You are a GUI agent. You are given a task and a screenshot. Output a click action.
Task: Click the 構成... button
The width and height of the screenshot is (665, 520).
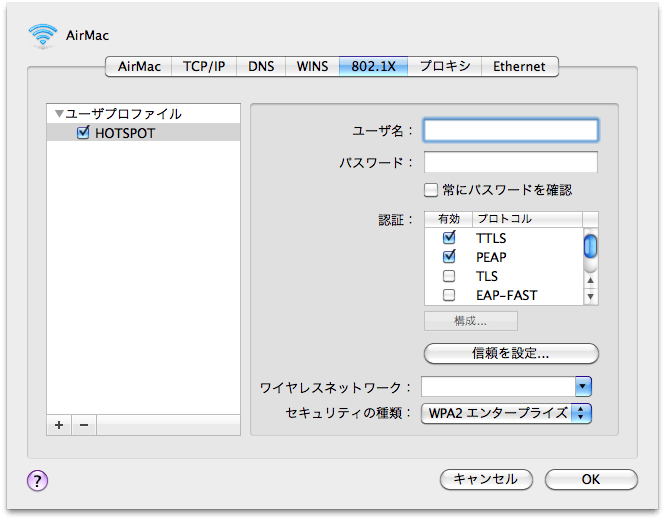click(471, 321)
